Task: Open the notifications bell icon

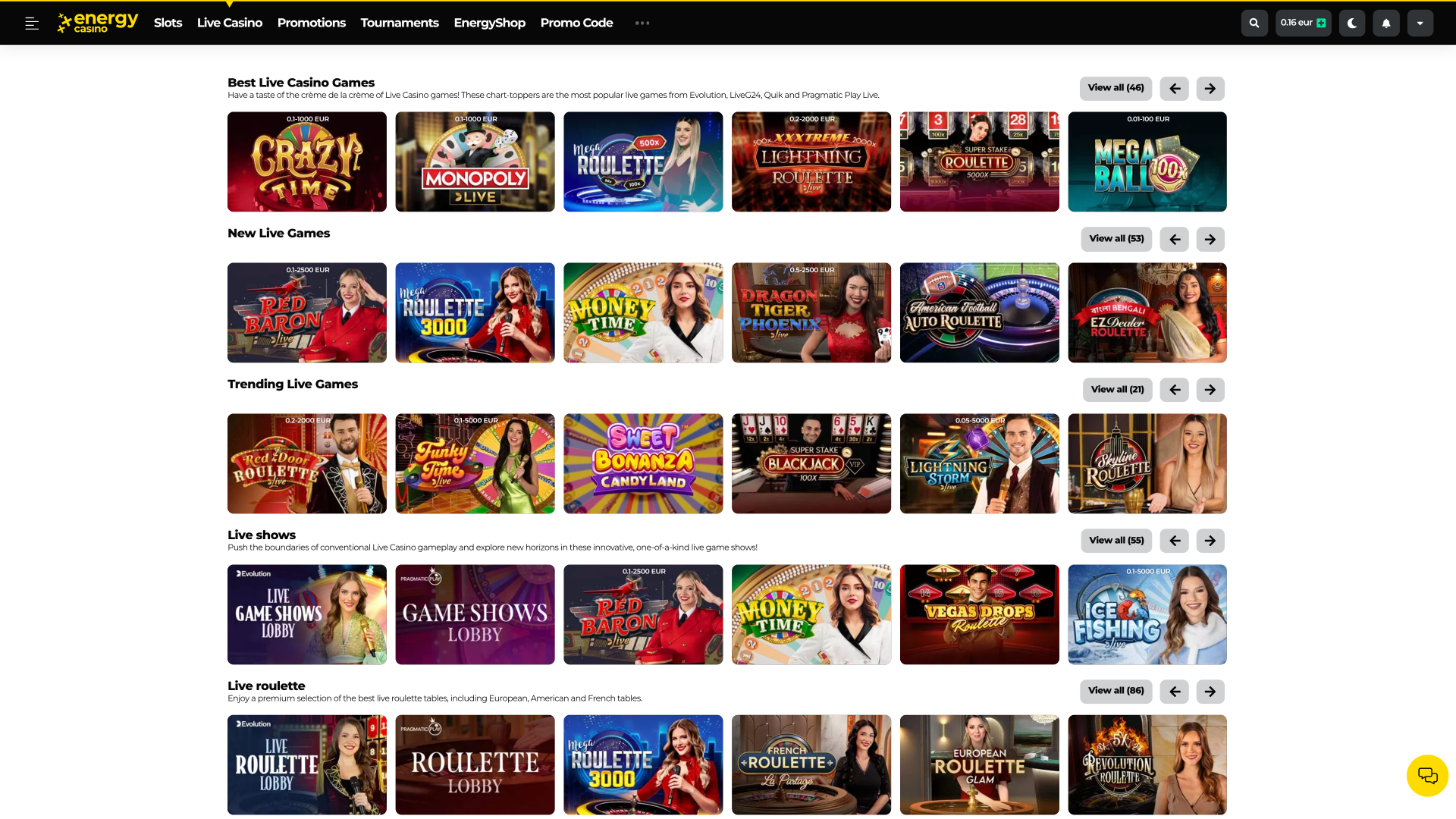Action: click(1385, 23)
